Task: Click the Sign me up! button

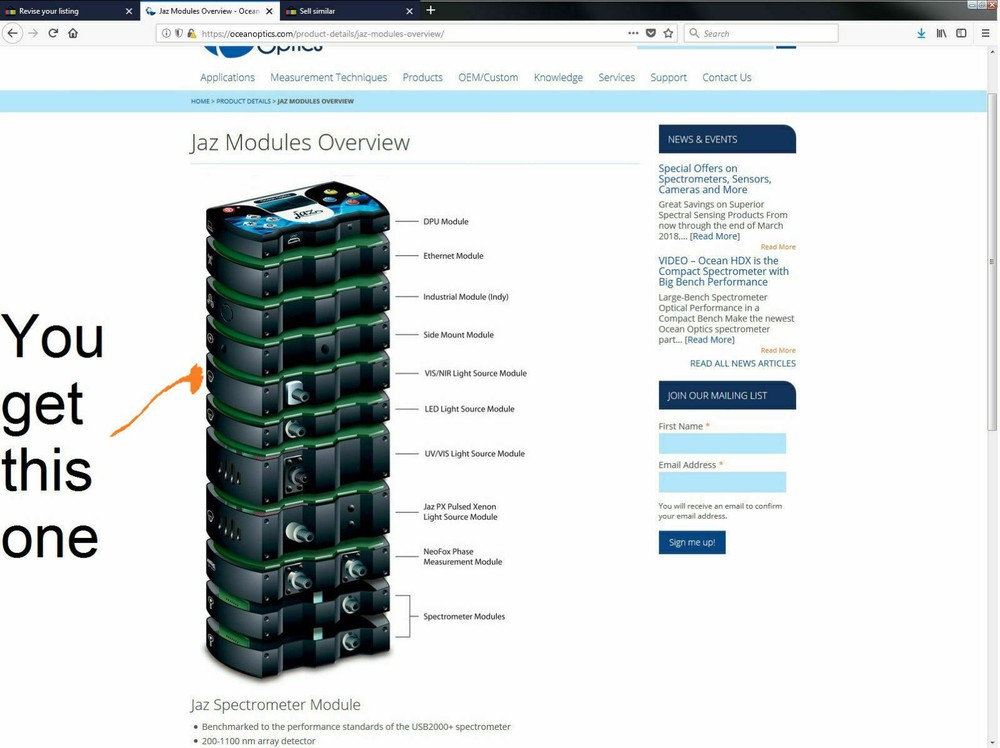Action: 691,542
